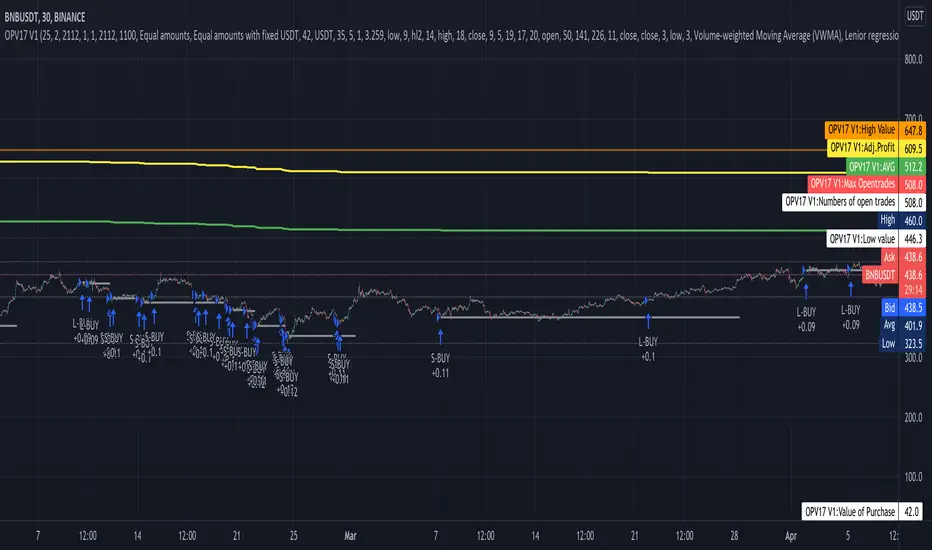
Task: Click the 800.0 price scale value
Action: point(913,59)
